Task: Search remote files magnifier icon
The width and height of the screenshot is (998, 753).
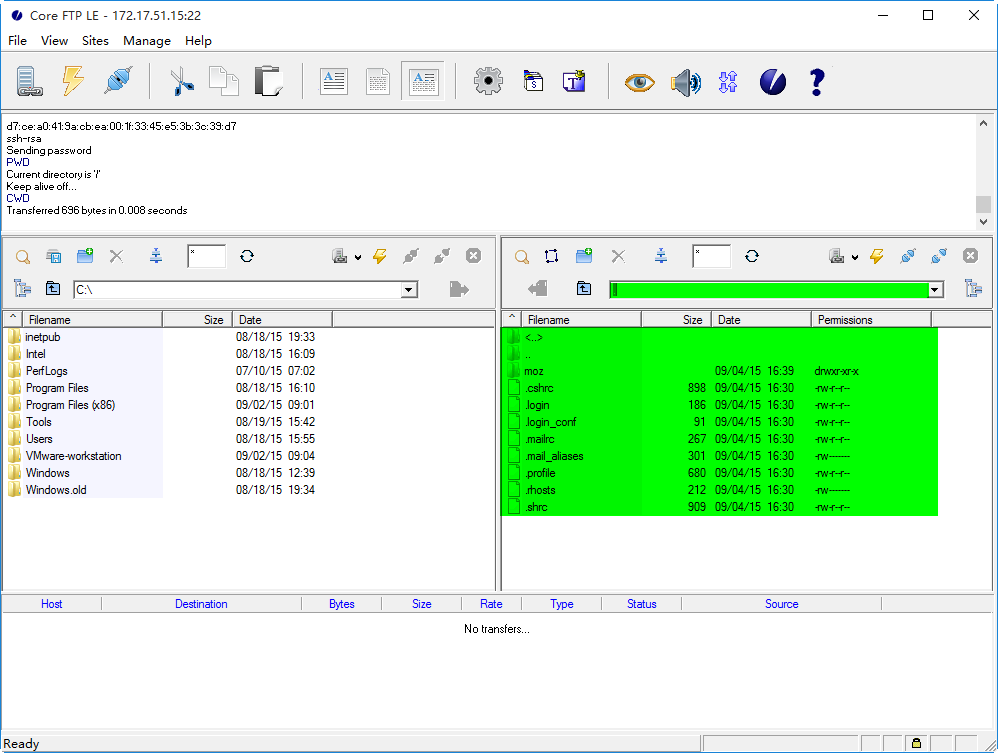Action: point(522,257)
